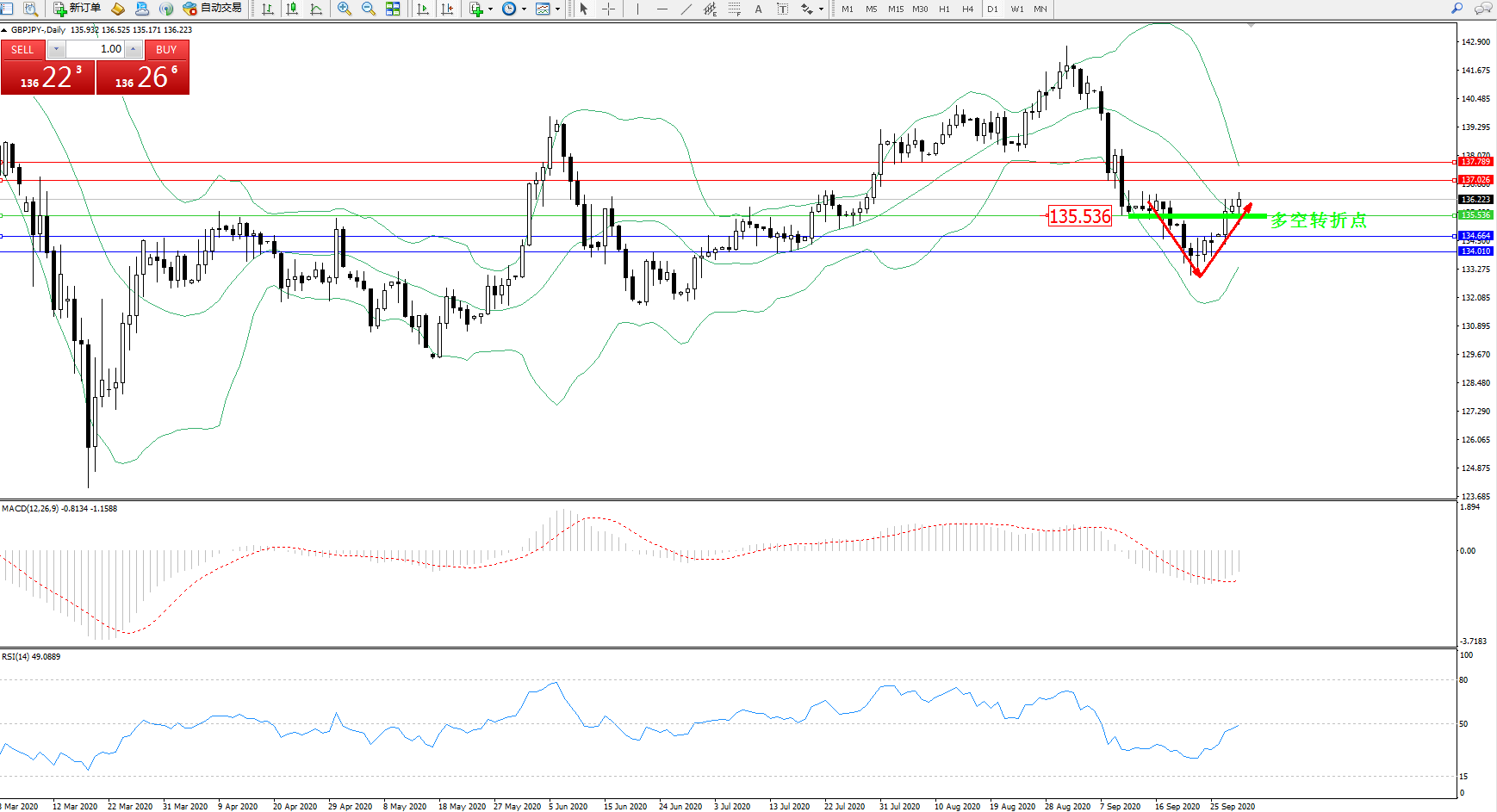Click the red SELL button
Viewport: 1497px width, 812px height.
[22, 49]
